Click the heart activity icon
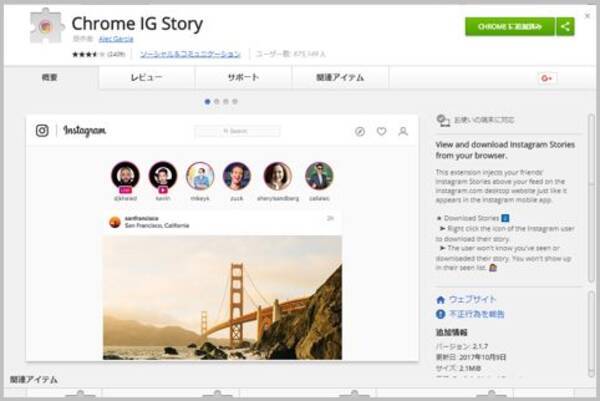The height and width of the screenshot is (401, 600). pos(381,131)
